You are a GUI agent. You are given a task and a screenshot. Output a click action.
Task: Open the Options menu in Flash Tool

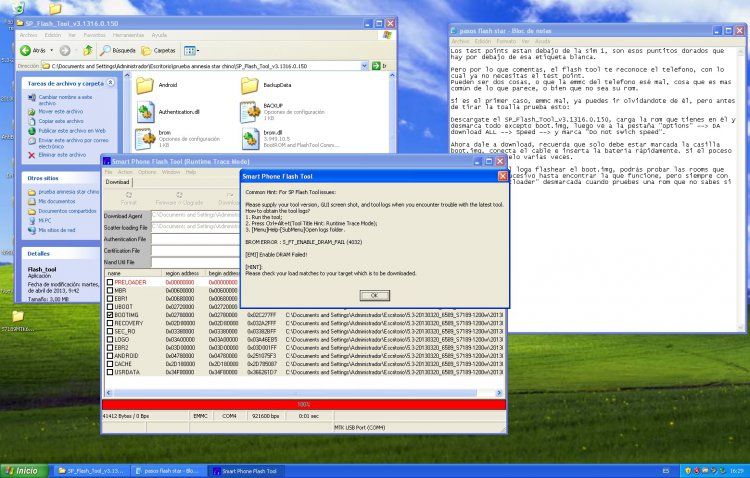click(147, 172)
